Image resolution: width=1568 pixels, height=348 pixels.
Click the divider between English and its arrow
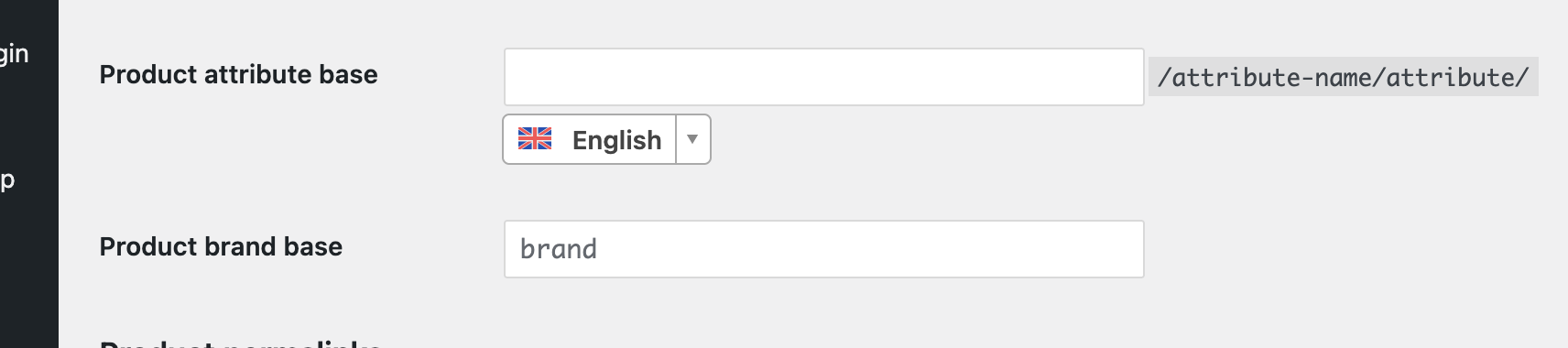point(676,139)
